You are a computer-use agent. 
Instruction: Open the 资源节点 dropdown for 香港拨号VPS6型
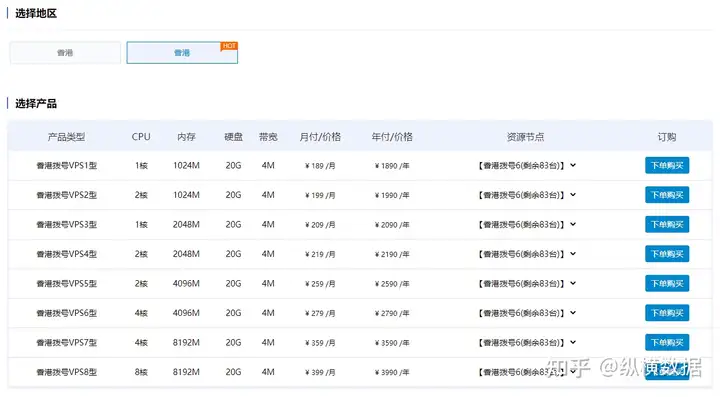click(527, 313)
